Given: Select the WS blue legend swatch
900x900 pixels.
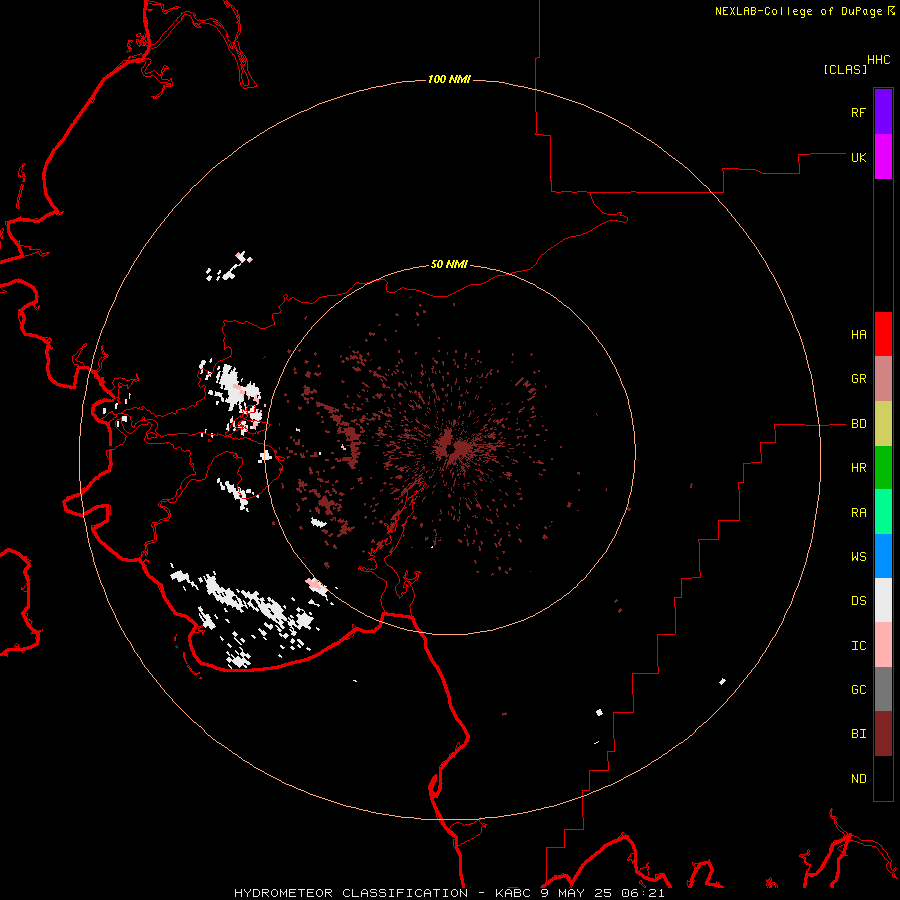Looking at the screenshot, I should pos(883,556).
